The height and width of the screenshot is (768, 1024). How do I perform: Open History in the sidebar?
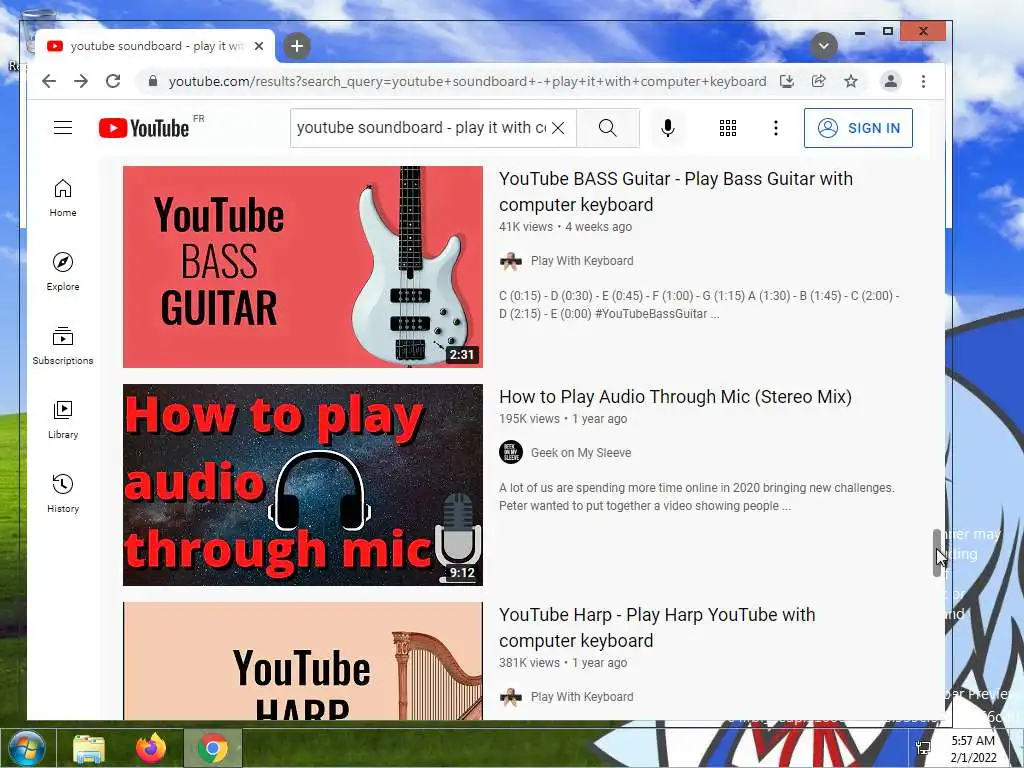click(x=63, y=494)
